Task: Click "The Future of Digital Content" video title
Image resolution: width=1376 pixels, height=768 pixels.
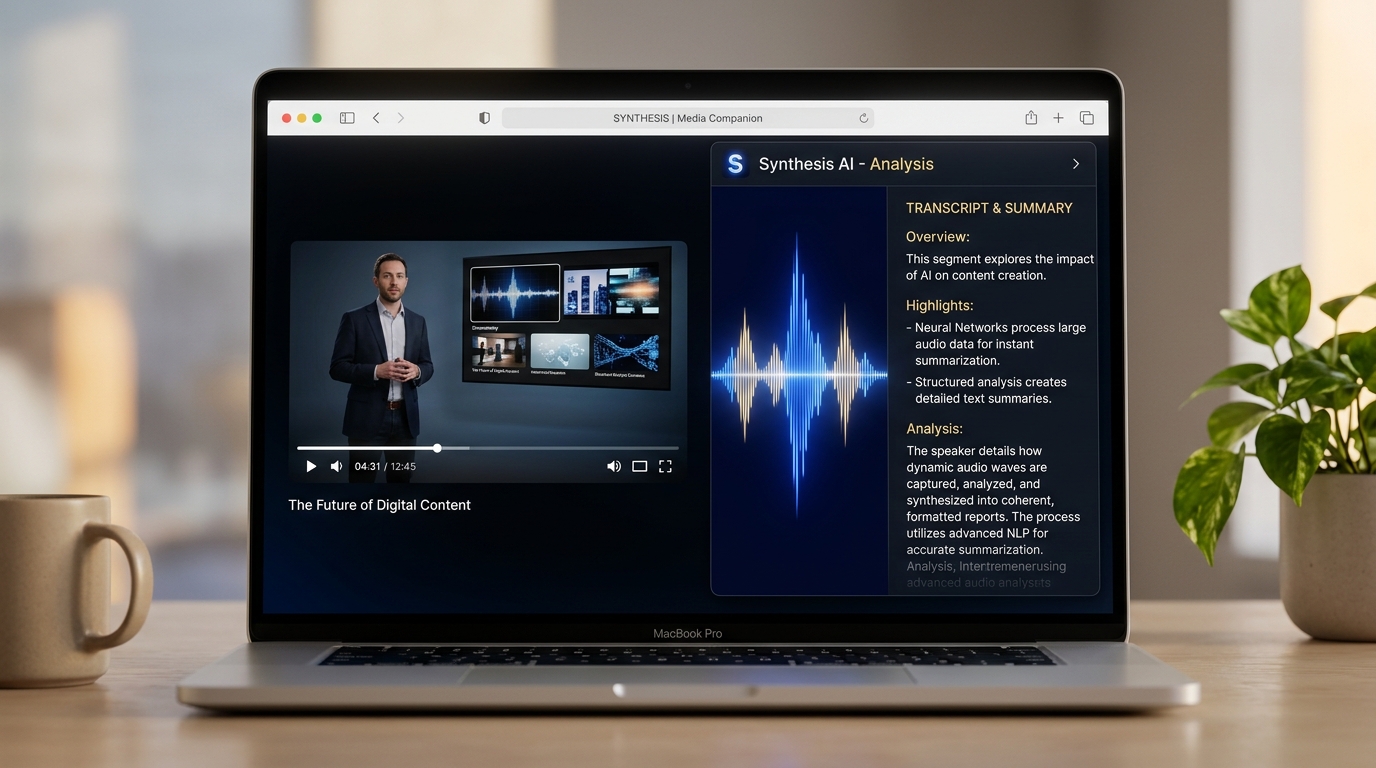Action: tap(380, 505)
